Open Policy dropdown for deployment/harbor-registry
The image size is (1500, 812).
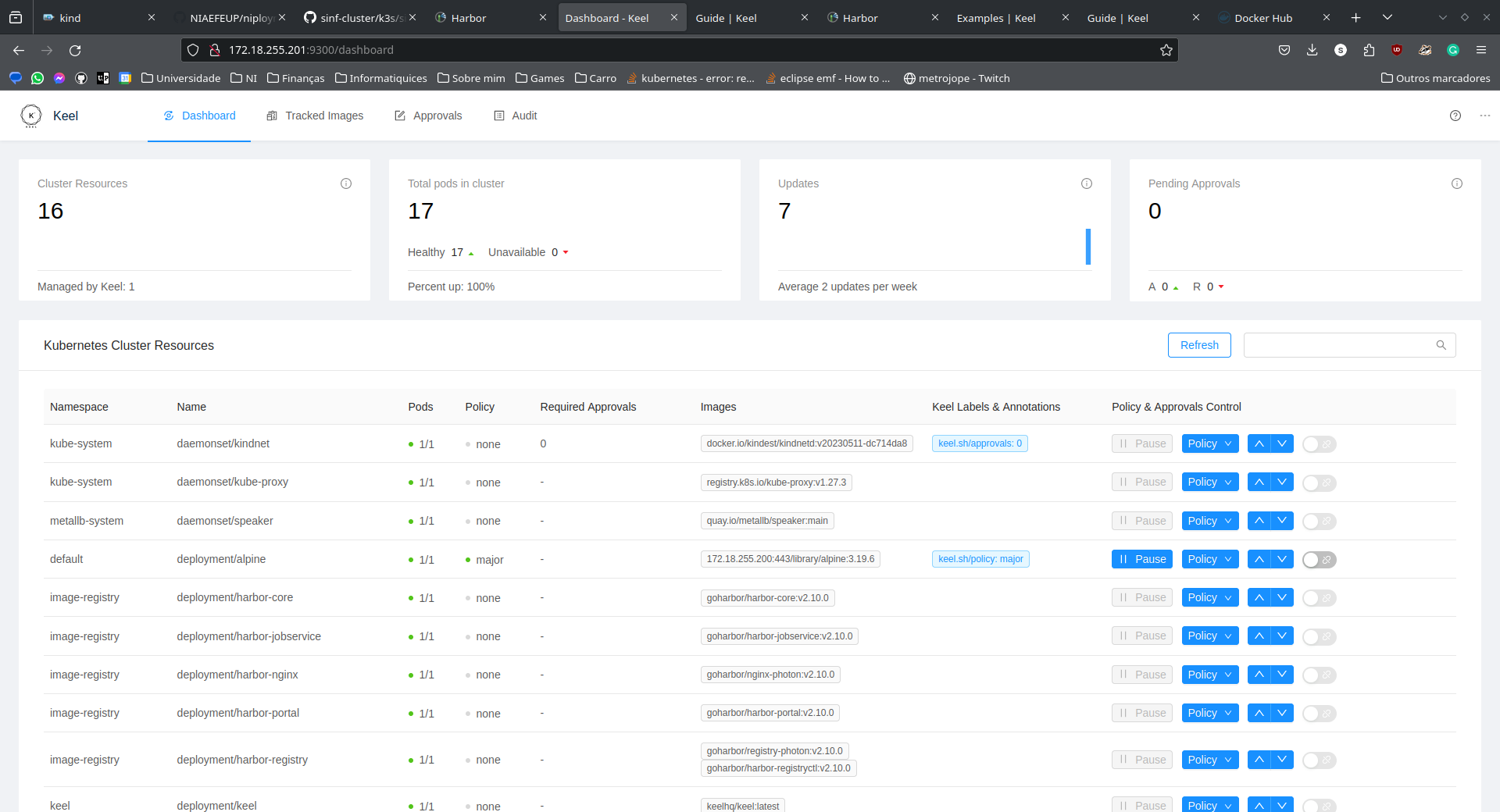pyautogui.click(x=1210, y=760)
